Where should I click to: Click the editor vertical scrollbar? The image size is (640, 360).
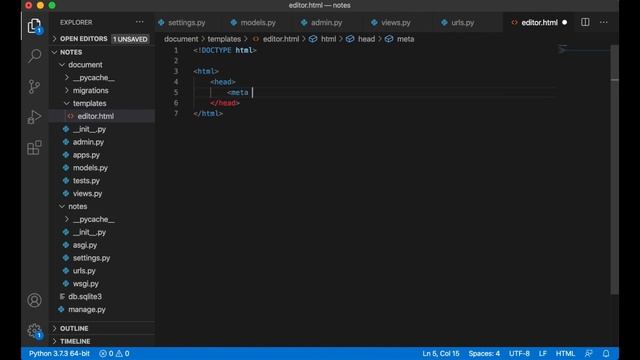pyautogui.click(x=615, y=169)
